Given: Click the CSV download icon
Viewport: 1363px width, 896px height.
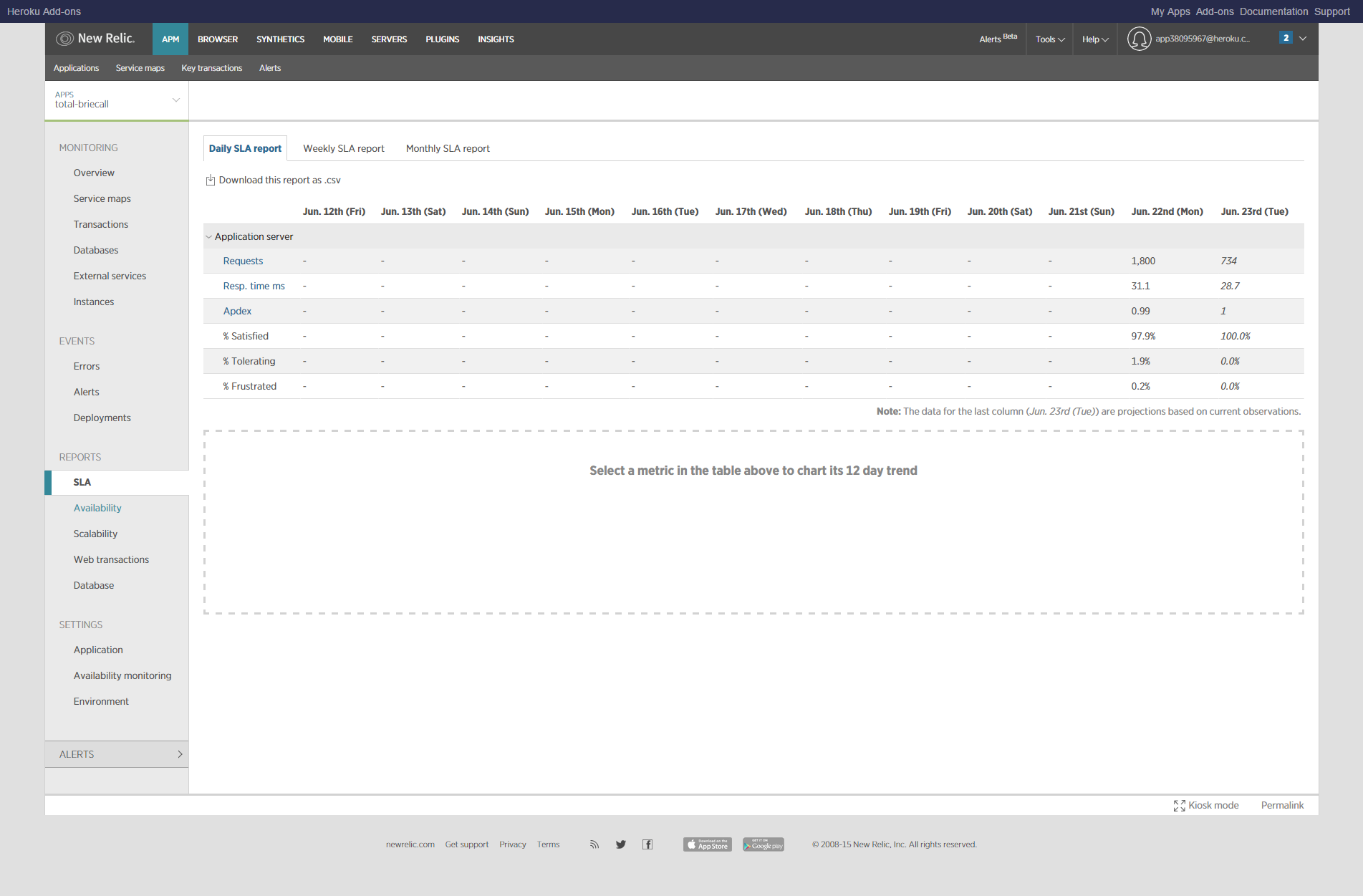Looking at the screenshot, I should [x=211, y=180].
